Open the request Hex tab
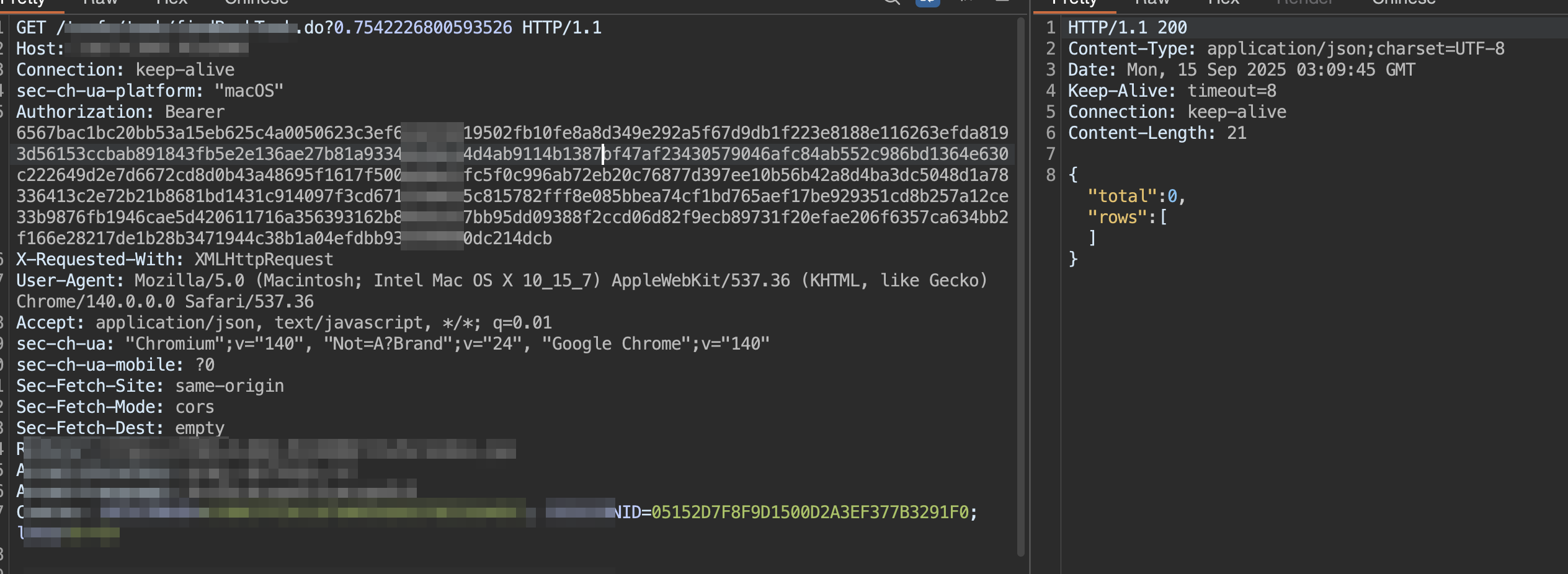 [x=171, y=2]
